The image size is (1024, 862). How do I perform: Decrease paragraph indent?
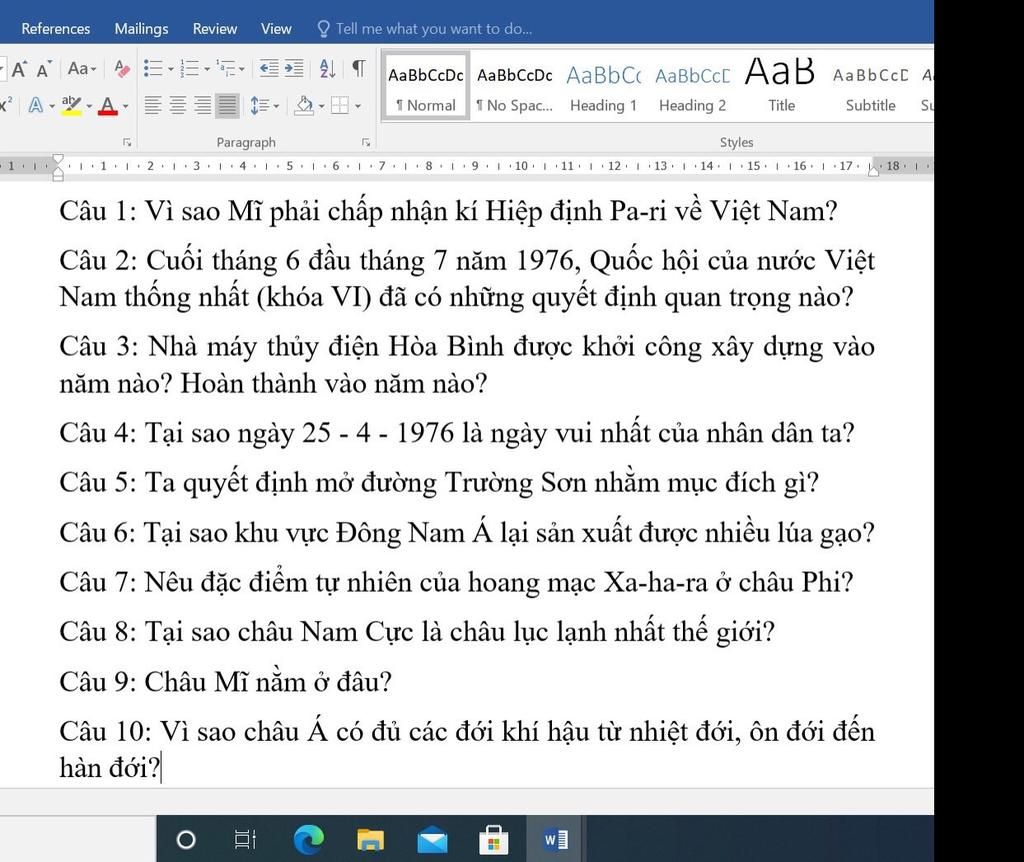tap(269, 68)
